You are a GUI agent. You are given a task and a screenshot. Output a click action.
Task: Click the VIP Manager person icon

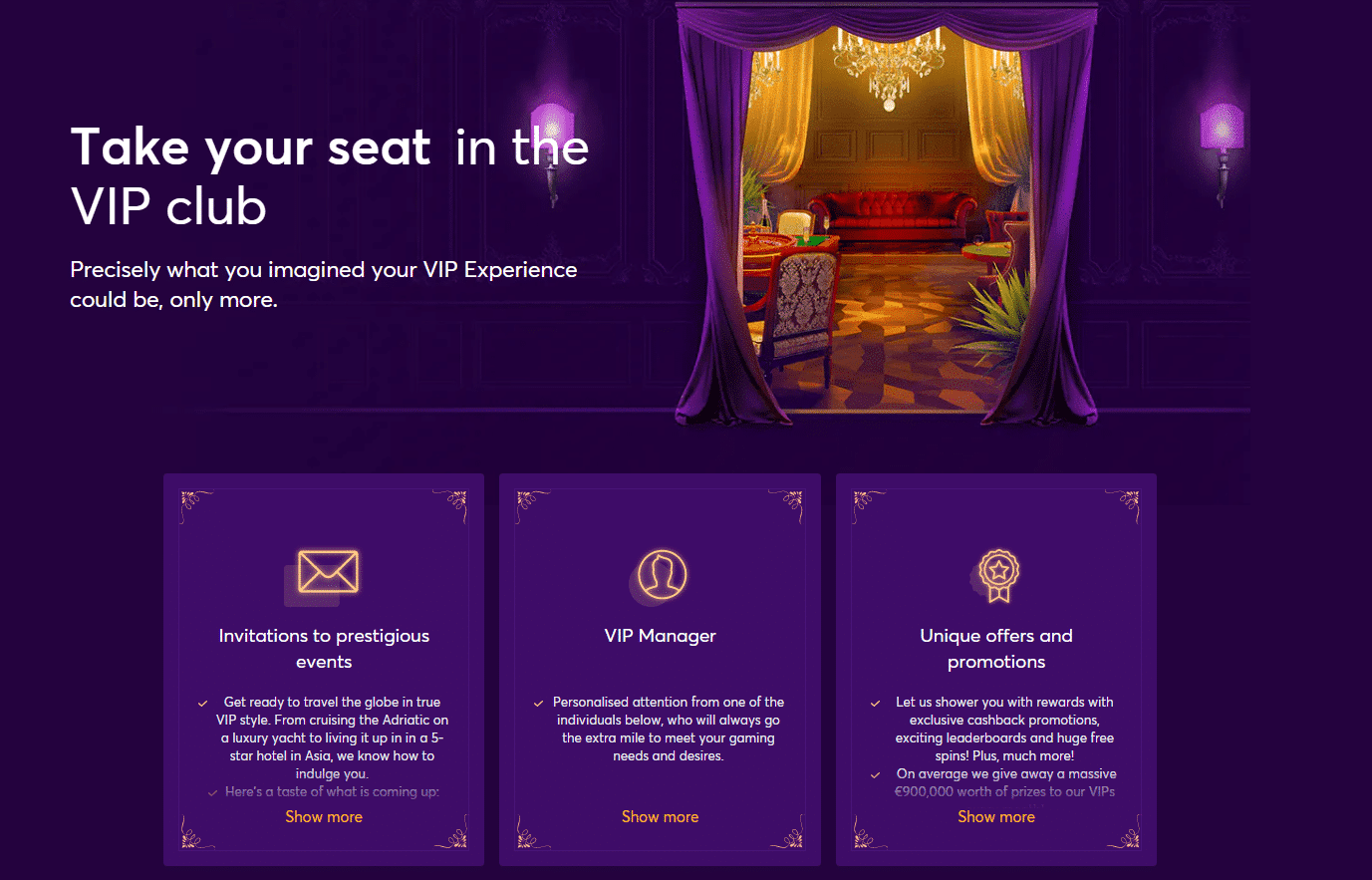tap(659, 576)
